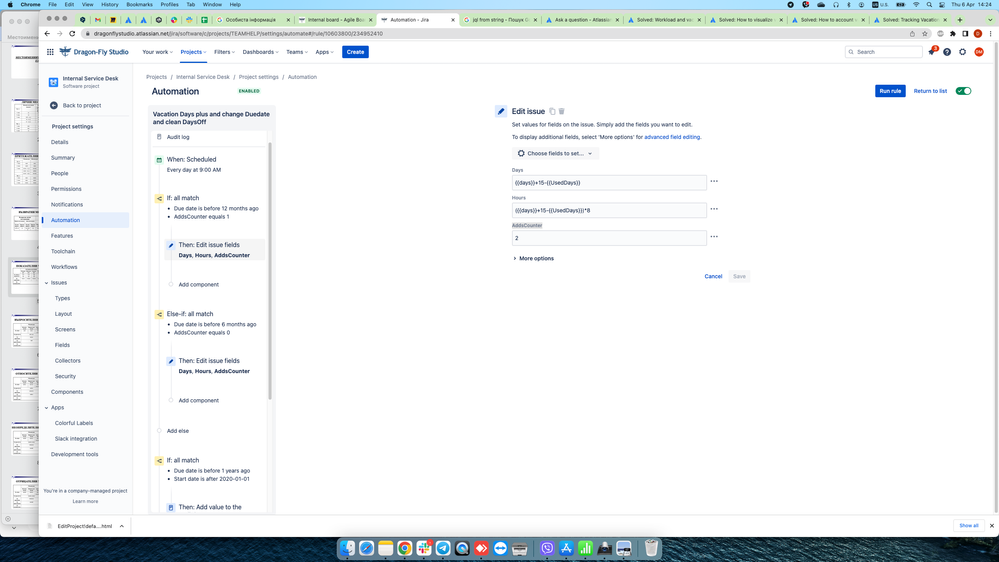Image resolution: width=999 pixels, height=562 pixels.
Task: Expand the downloaded file options chevron
Action: coord(122,526)
